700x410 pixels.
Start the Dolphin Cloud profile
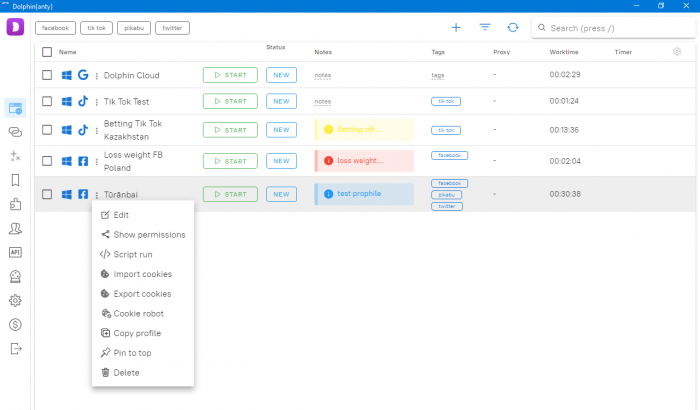(x=230, y=75)
